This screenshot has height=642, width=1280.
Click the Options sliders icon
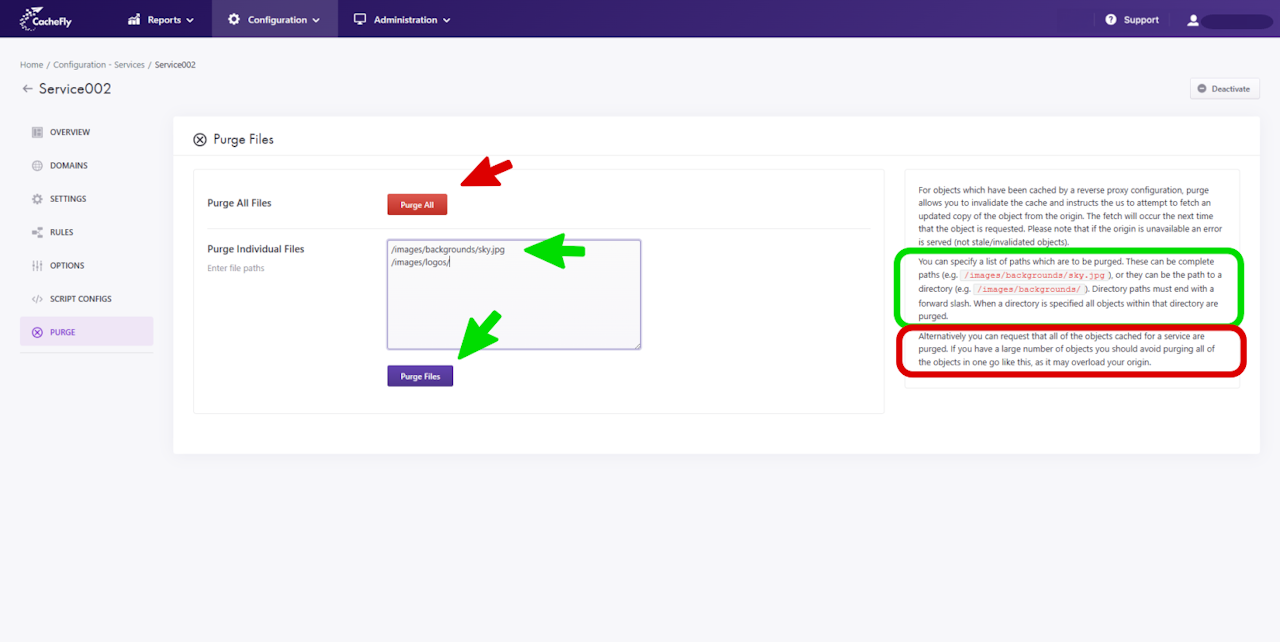(37, 266)
